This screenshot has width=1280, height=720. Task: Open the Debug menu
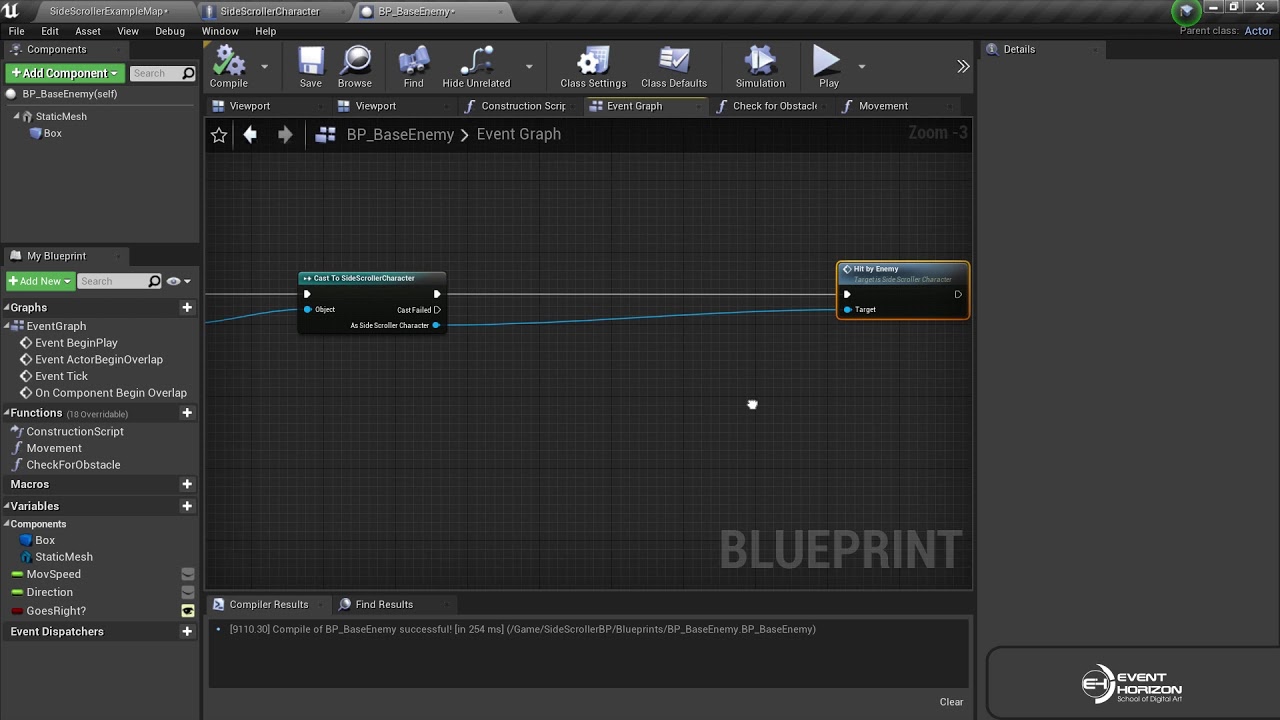170,31
